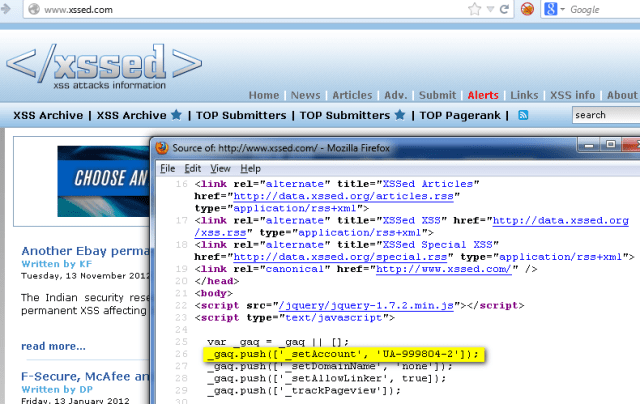
Task: Click the read more link
Action: pos(53,346)
